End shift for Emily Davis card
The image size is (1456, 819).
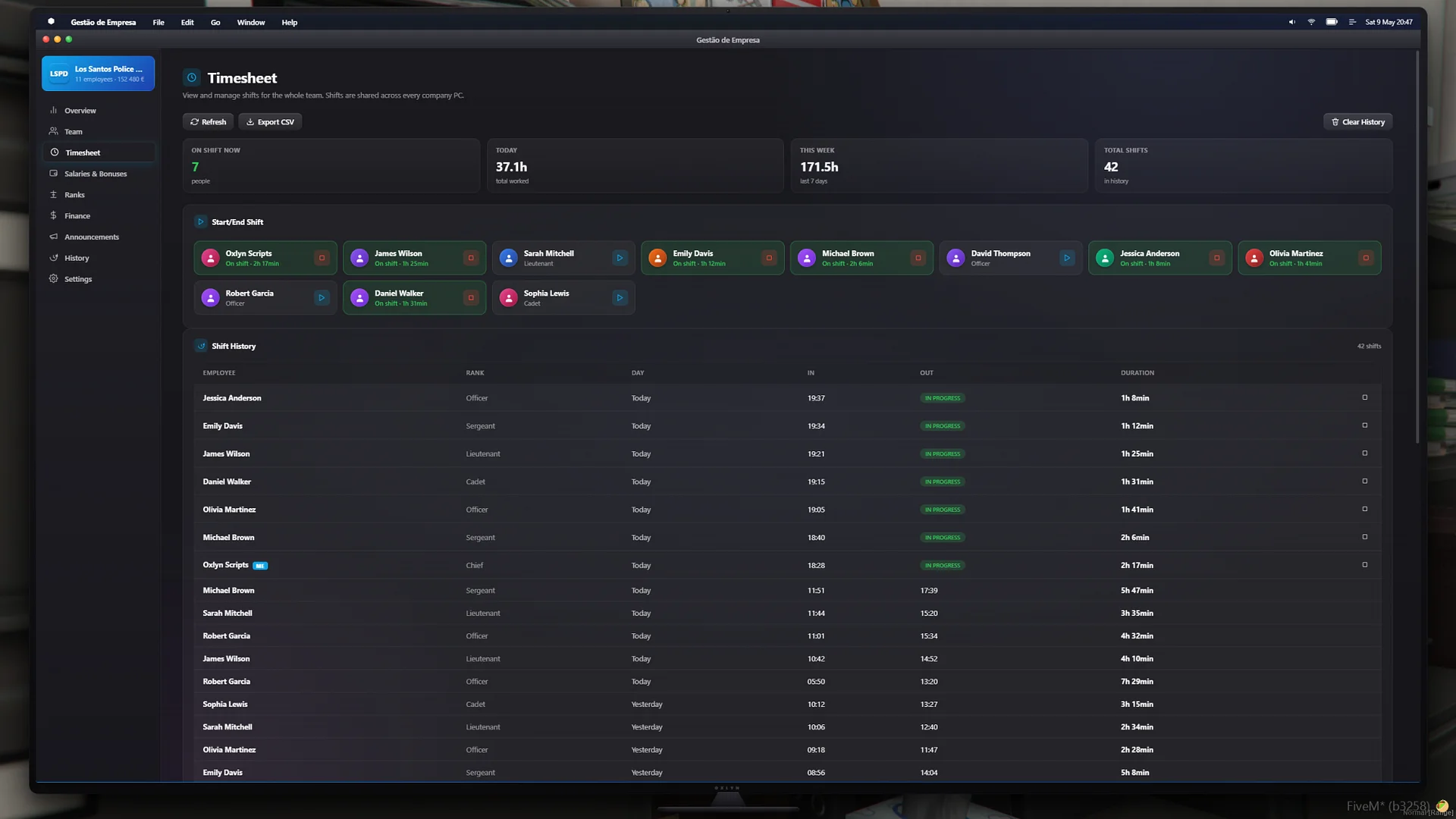pos(769,258)
